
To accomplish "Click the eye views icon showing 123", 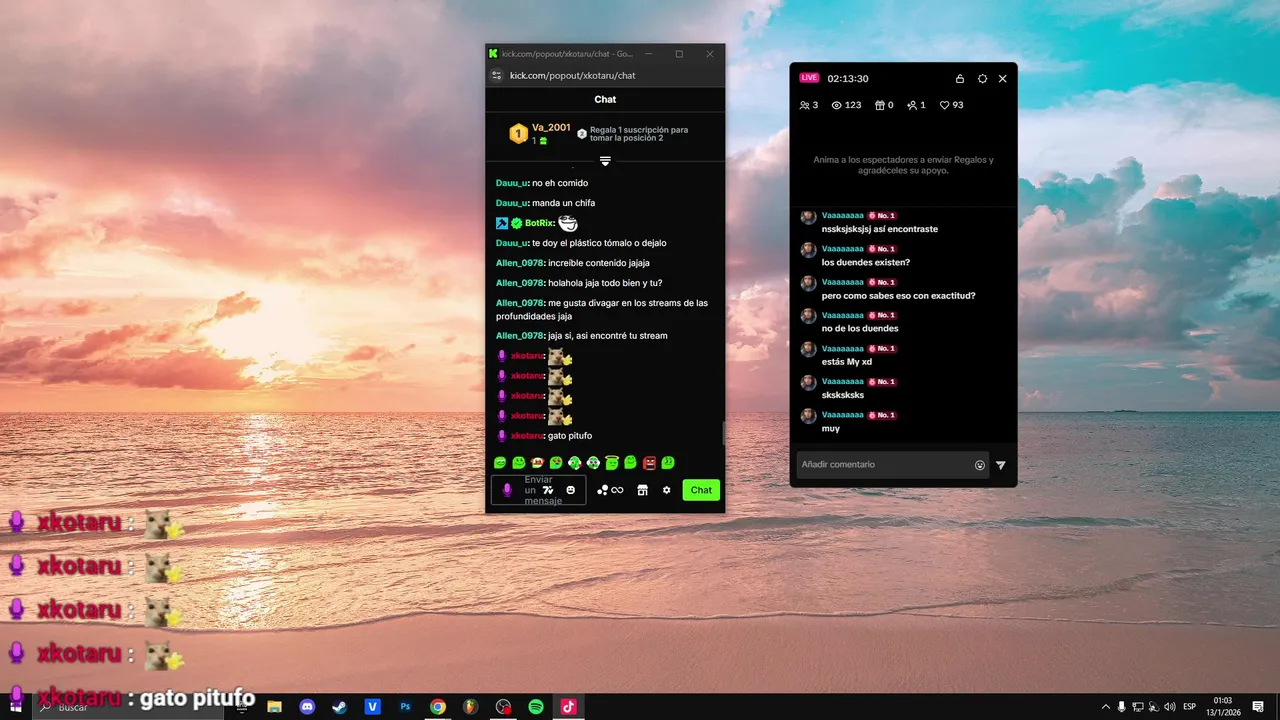I will tap(837, 105).
